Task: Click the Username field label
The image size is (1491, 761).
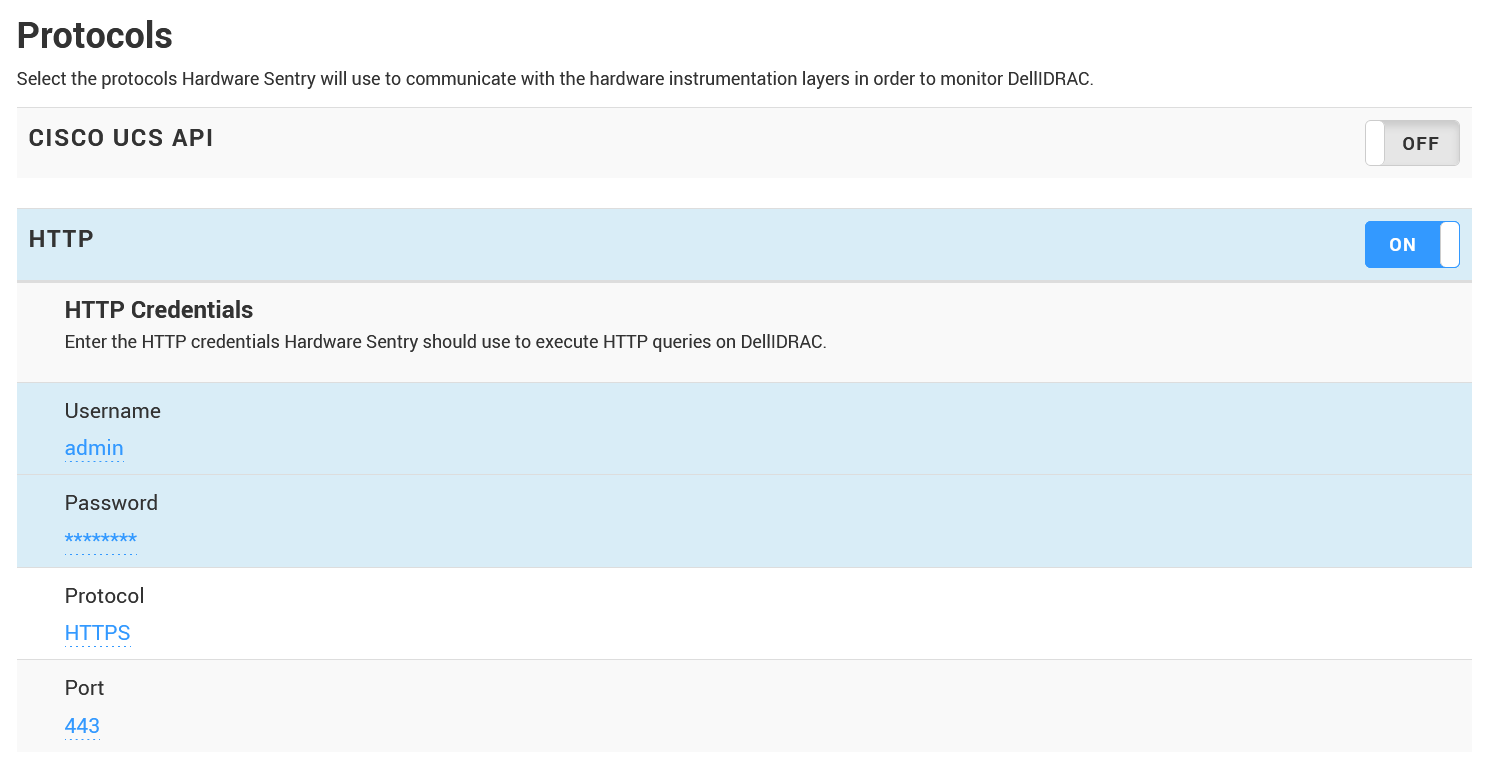Action: click(x=112, y=411)
